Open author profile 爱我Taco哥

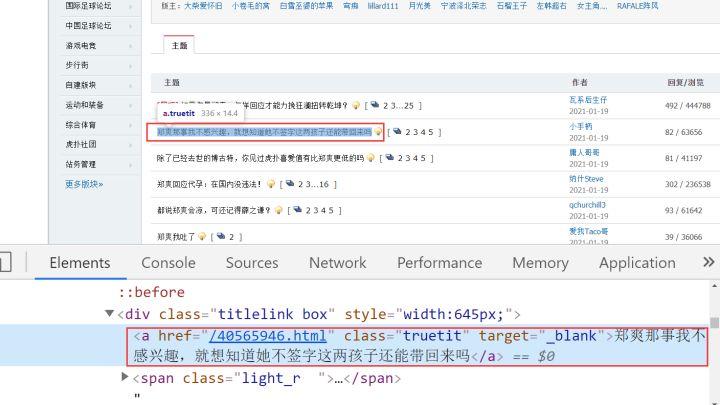tap(589, 231)
